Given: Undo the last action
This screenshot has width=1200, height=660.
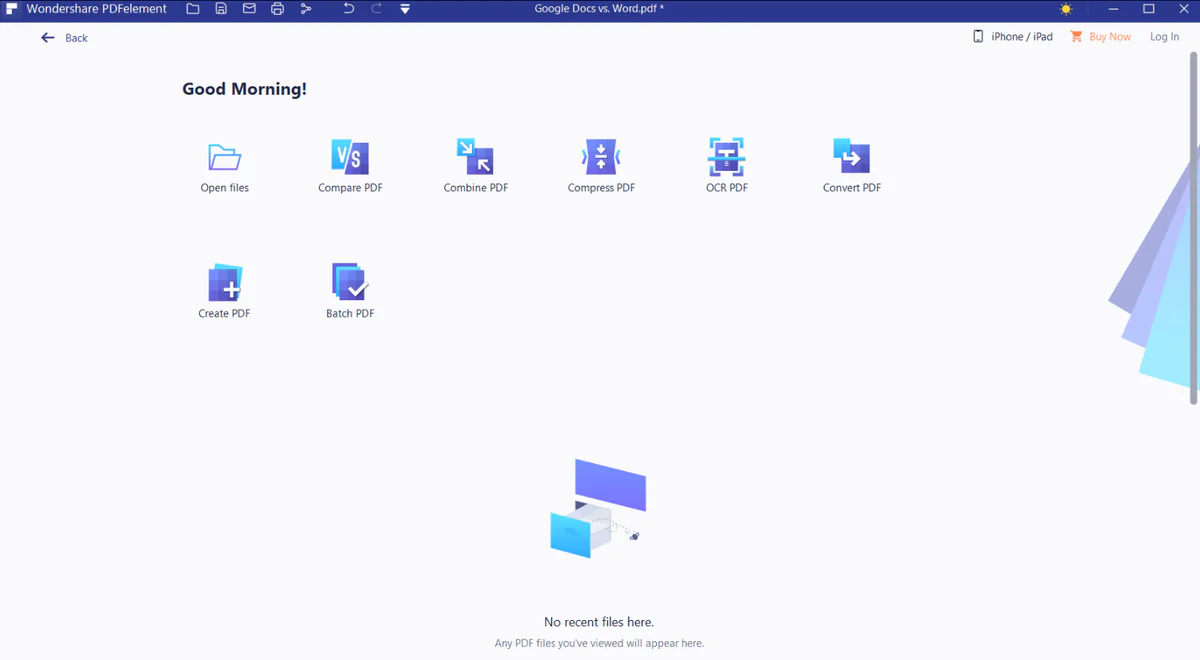Looking at the screenshot, I should (347, 9).
